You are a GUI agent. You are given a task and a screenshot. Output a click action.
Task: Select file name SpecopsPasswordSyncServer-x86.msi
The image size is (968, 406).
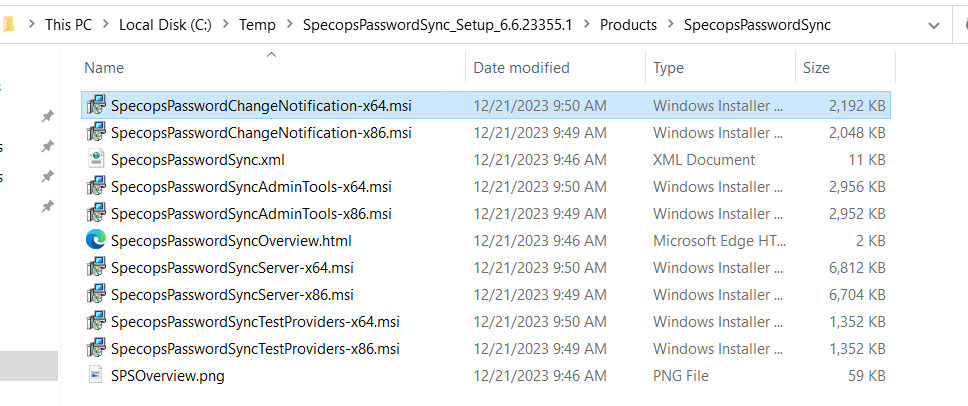pos(232,295)
